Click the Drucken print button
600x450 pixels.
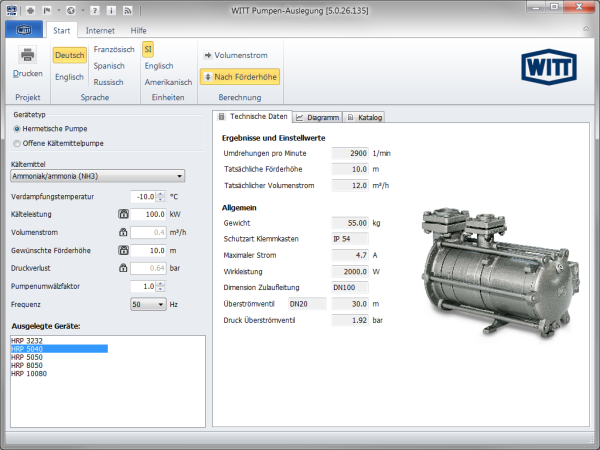28,62
